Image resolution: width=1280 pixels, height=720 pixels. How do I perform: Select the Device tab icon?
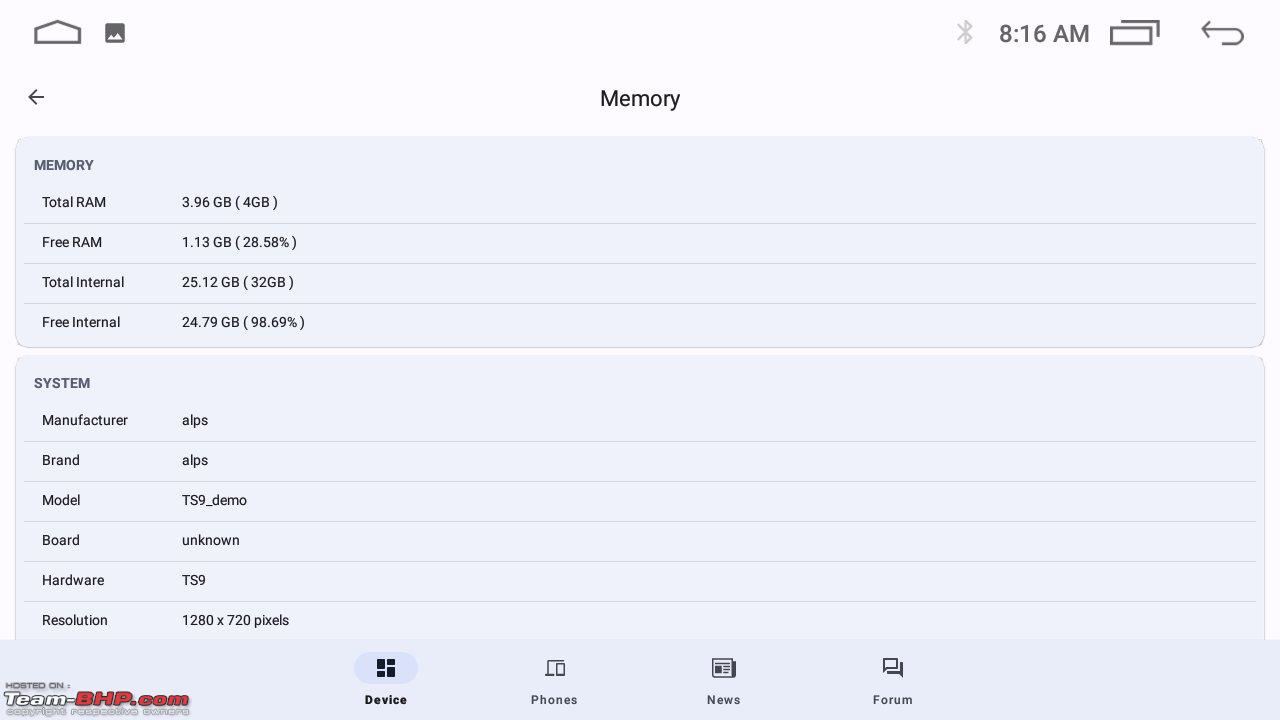[x=386, y=668]
